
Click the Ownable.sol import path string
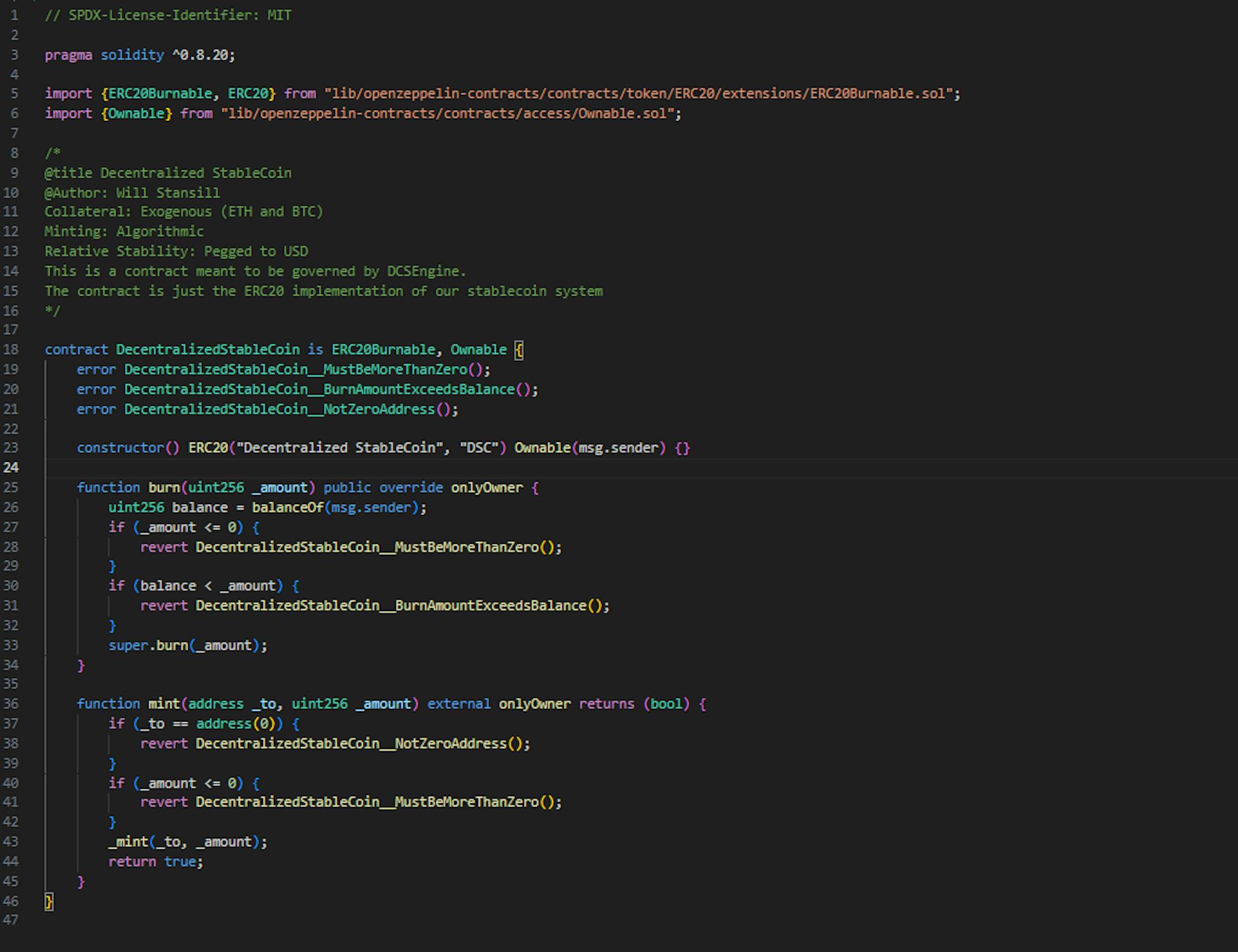[x=450, y=114]
